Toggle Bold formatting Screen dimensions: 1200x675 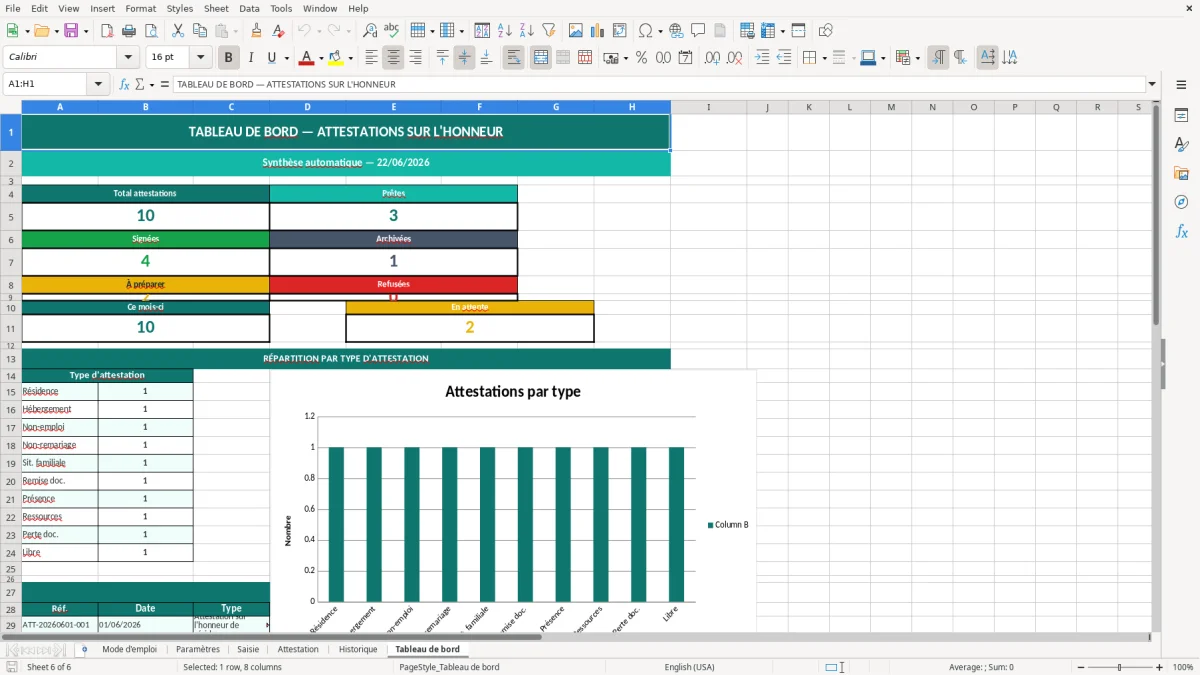(229, 58)
